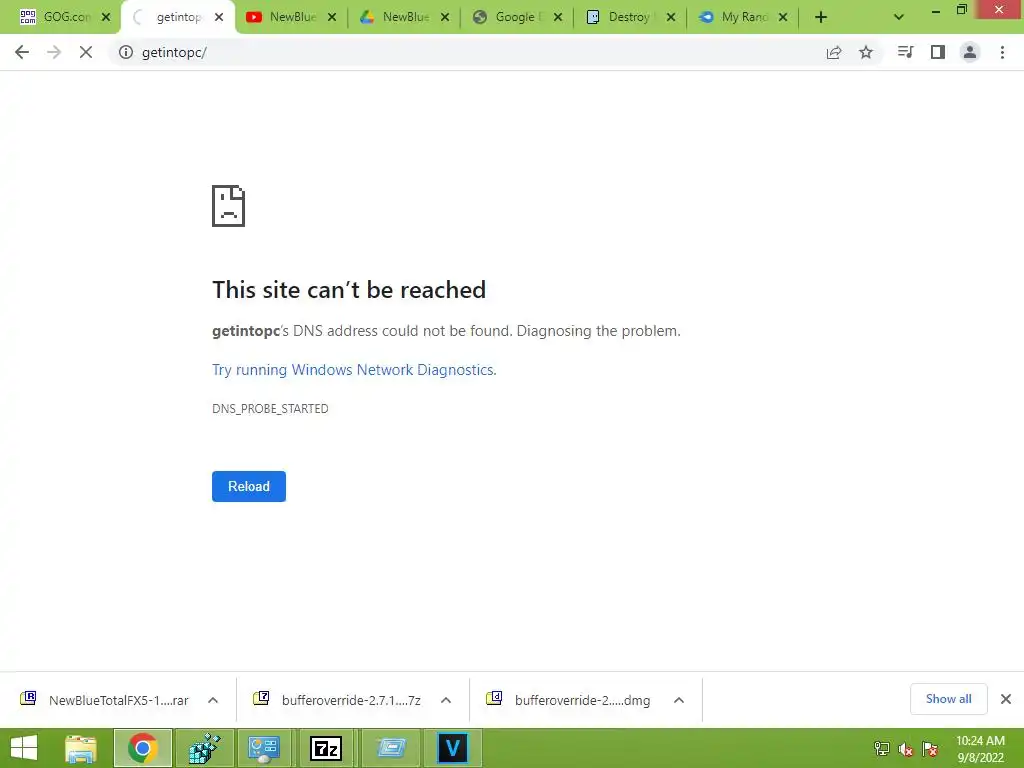
Task: Switch to the Google tab with globe icon
Action: pyautogui.click(x=517, y=17)
